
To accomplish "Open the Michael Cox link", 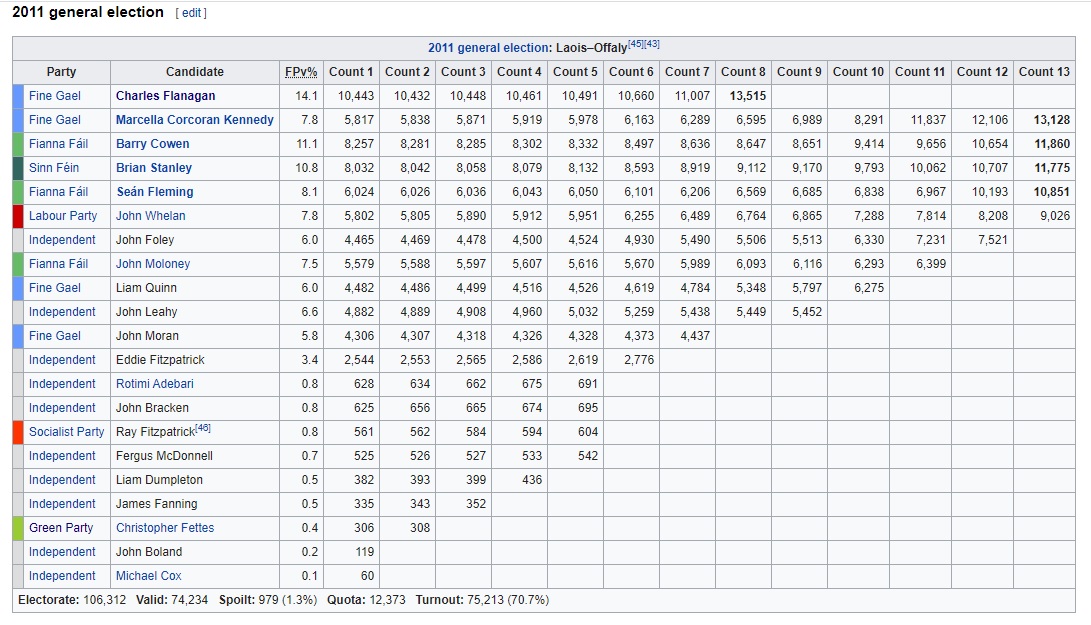I will [x=148, y=576].
